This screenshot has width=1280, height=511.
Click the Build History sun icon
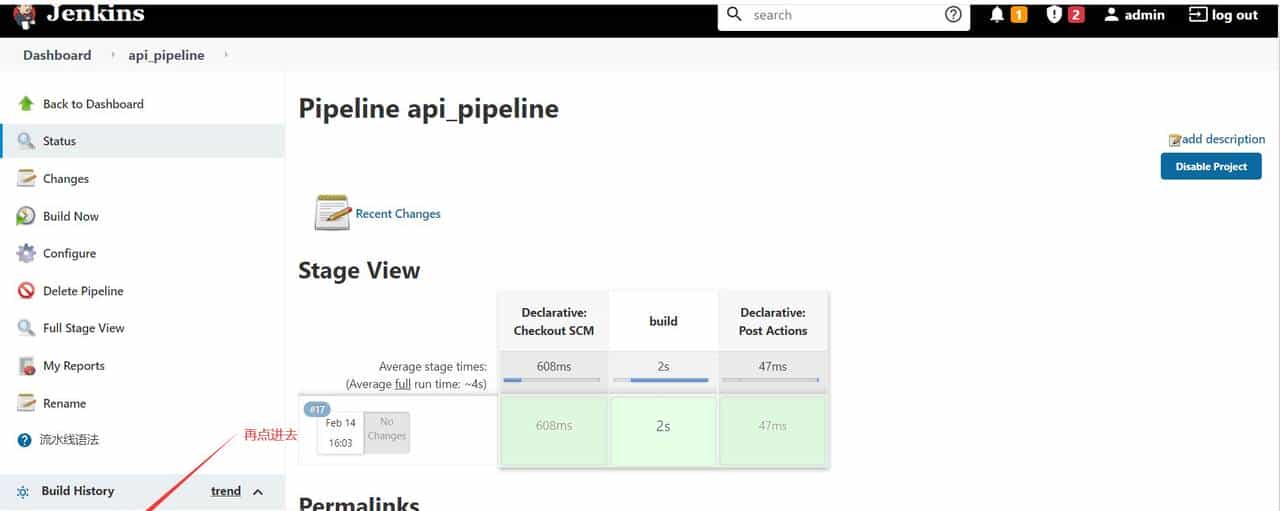tap(23, 492)
